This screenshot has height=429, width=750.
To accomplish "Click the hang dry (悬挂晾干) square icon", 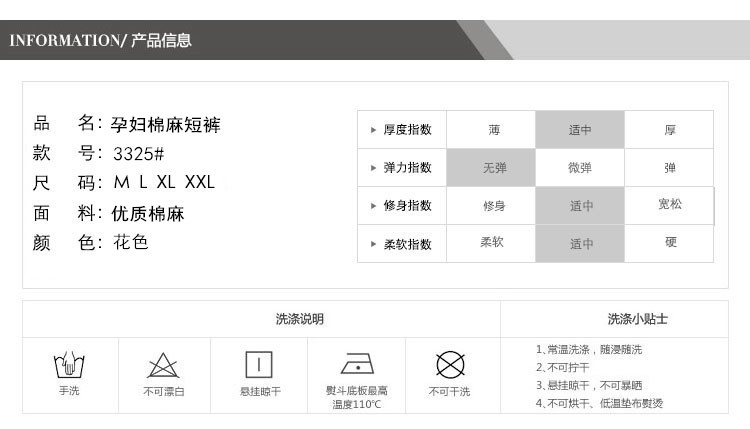I will coord(259,364).
